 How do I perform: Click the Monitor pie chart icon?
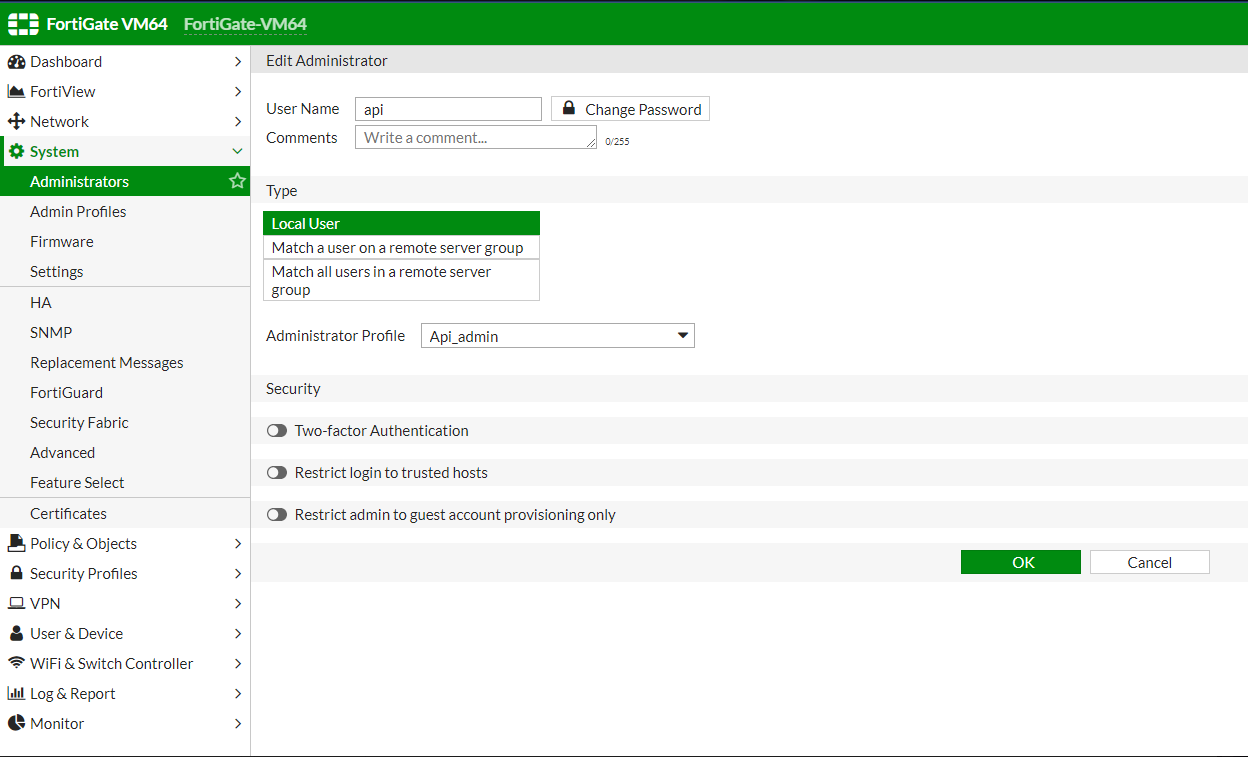16,723
